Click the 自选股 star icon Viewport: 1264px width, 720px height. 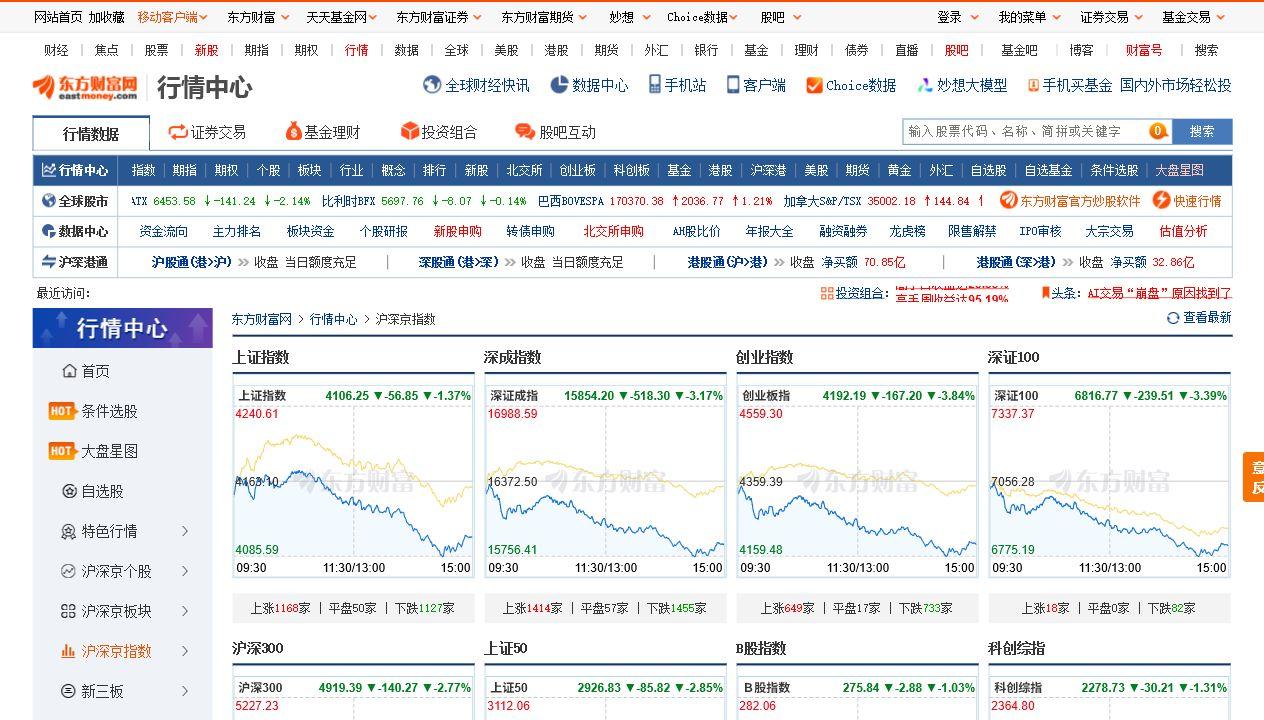[x=69, y=491]
